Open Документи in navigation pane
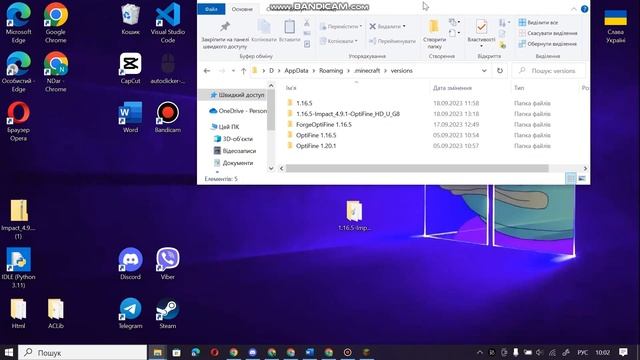Viewport: 640px width, 360px height. pyautogui.click(x=233, y=163)
